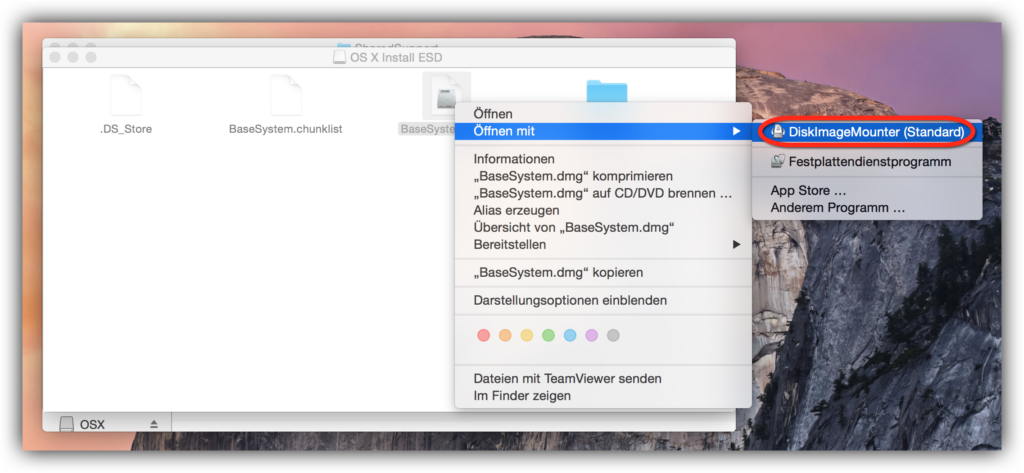Click the OS X Install ESD window title
1024x473 pixels.
(x=396, y=57)
